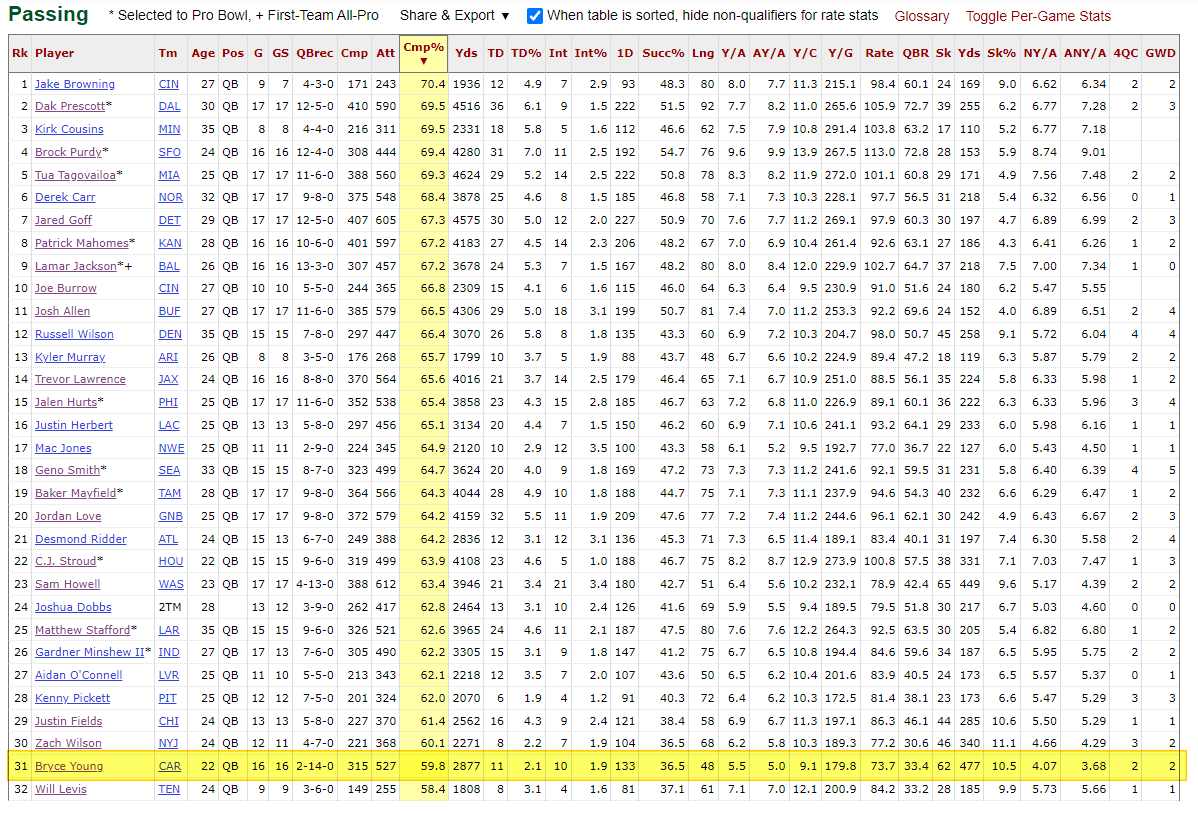Screen dimensions: 1198x813
Task: Sort by the Sk% column header
Action: [1002, 53]
